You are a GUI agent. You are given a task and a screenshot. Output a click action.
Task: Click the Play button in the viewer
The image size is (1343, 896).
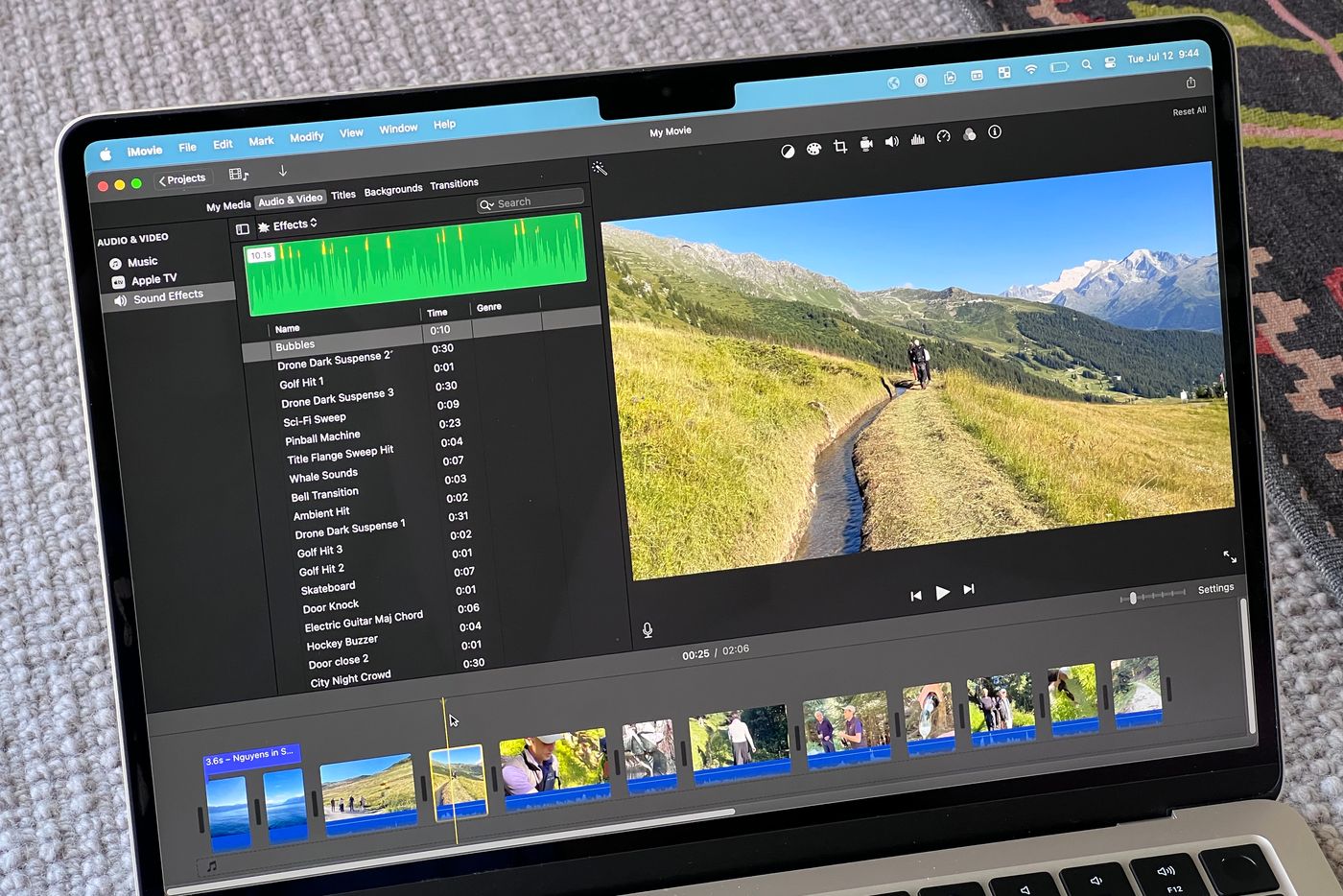pos(942,593)
